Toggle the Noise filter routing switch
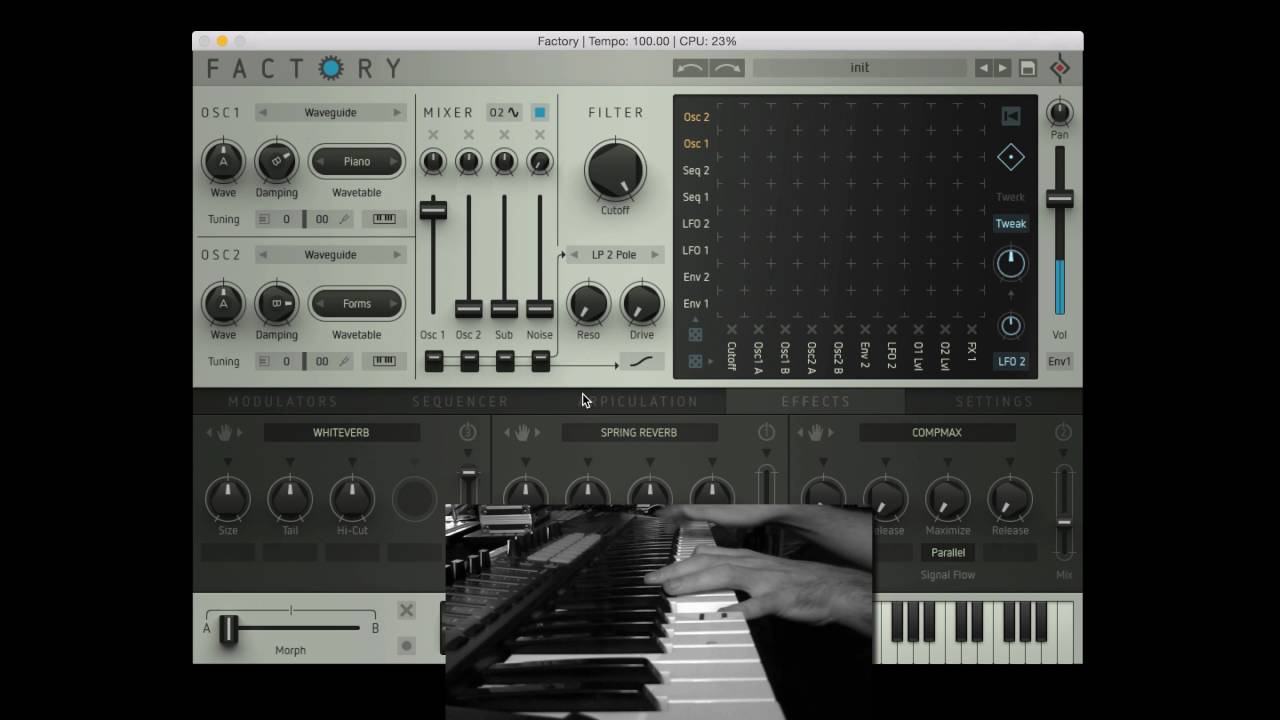 [540, 361]
